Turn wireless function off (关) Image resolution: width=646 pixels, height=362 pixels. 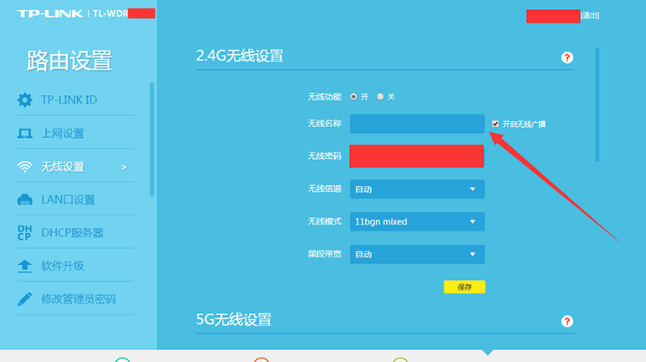point(380,96)
